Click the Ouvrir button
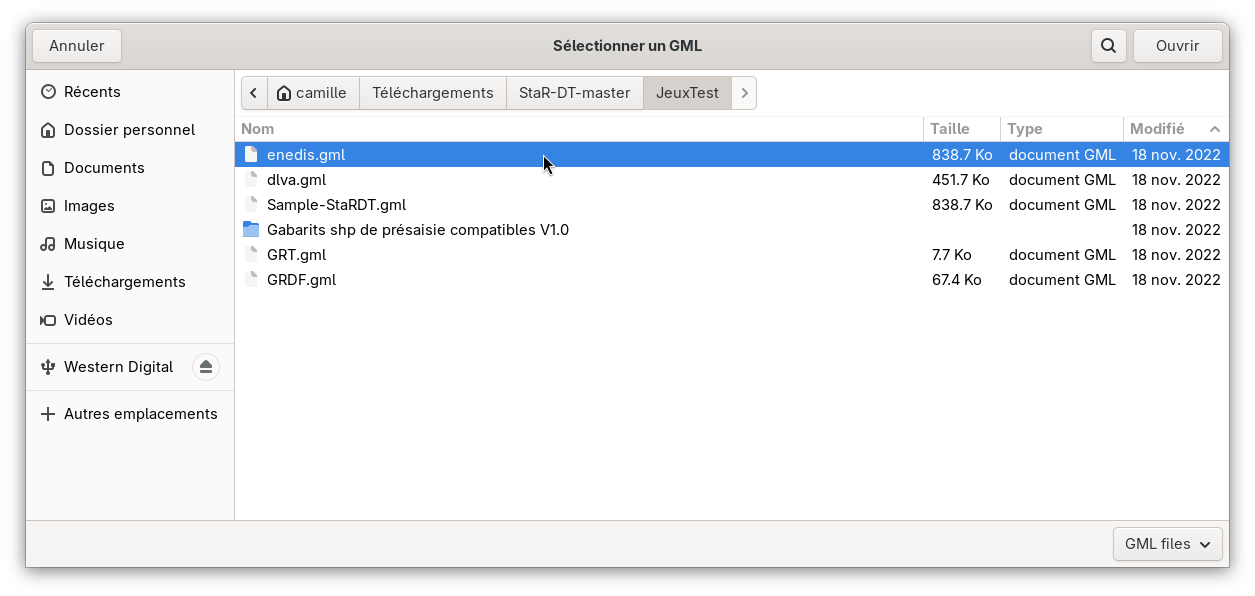Screen dimensions: 1255x596 (x=1177, y=46)
